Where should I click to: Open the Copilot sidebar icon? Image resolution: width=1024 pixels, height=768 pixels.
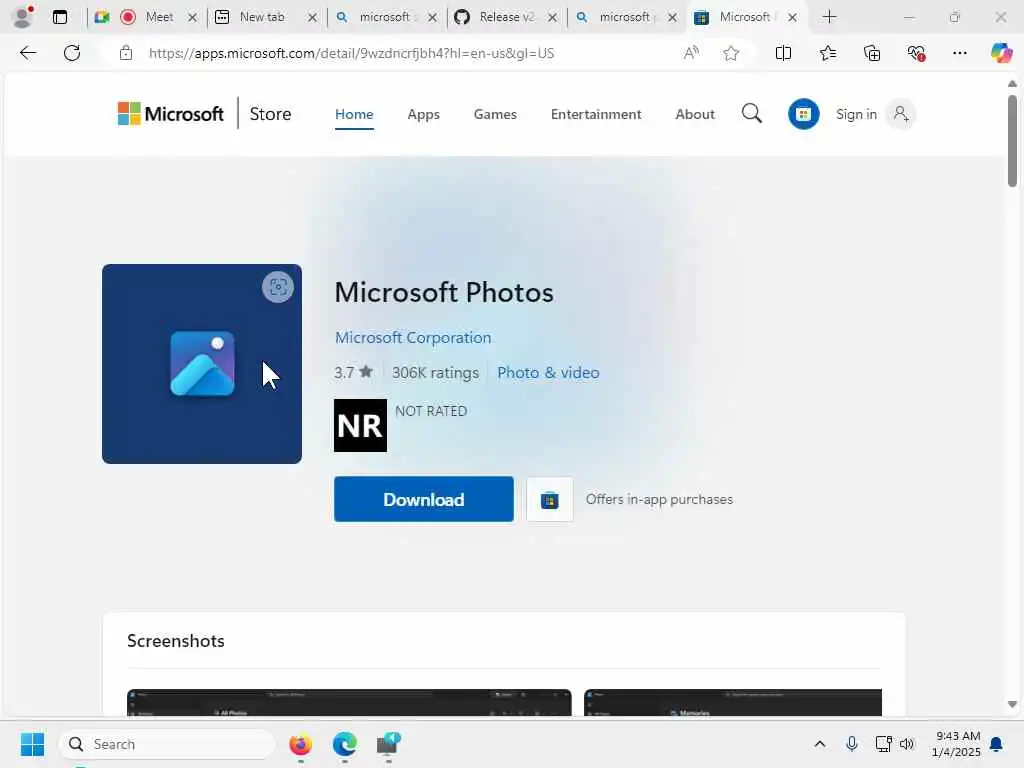click(1001, 53)
